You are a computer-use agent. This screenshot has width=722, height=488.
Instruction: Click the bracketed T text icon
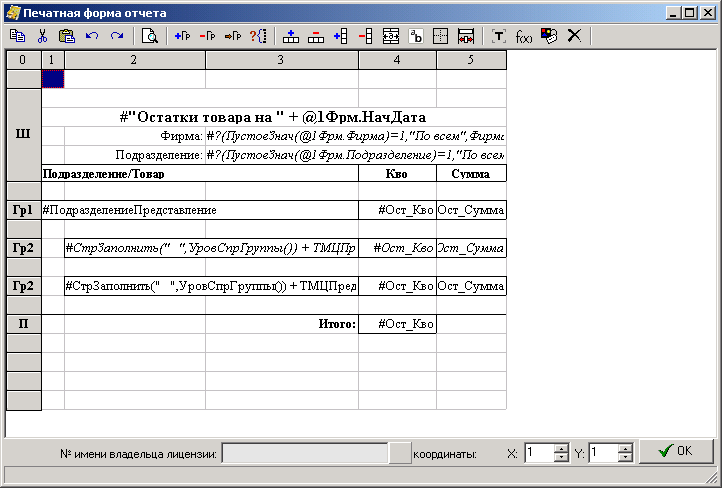coord(499,36)
